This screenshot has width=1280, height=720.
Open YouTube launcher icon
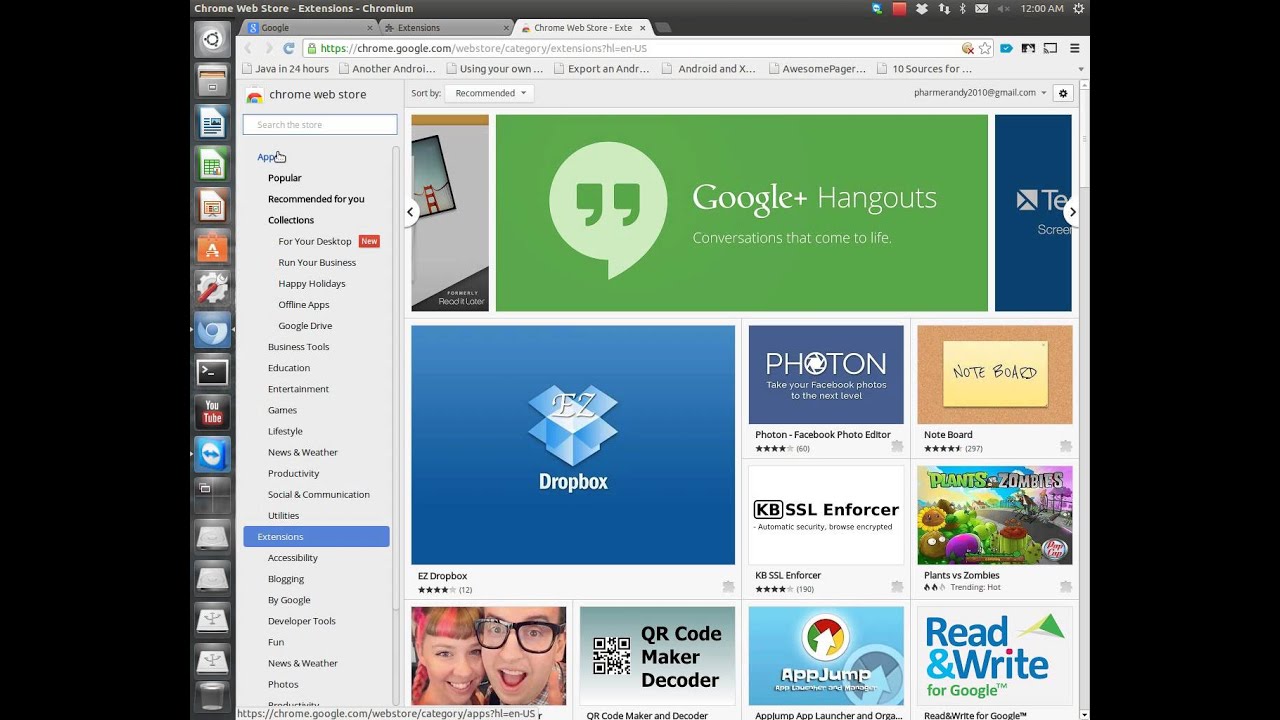point(212,413)
